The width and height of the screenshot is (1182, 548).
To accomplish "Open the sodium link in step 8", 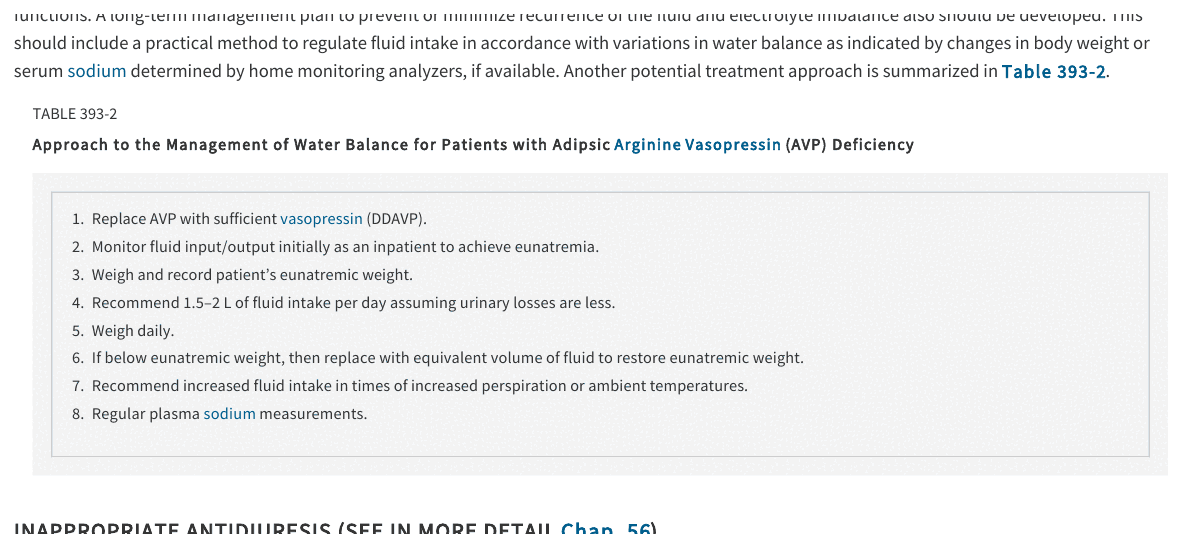I will click(230, 414).
